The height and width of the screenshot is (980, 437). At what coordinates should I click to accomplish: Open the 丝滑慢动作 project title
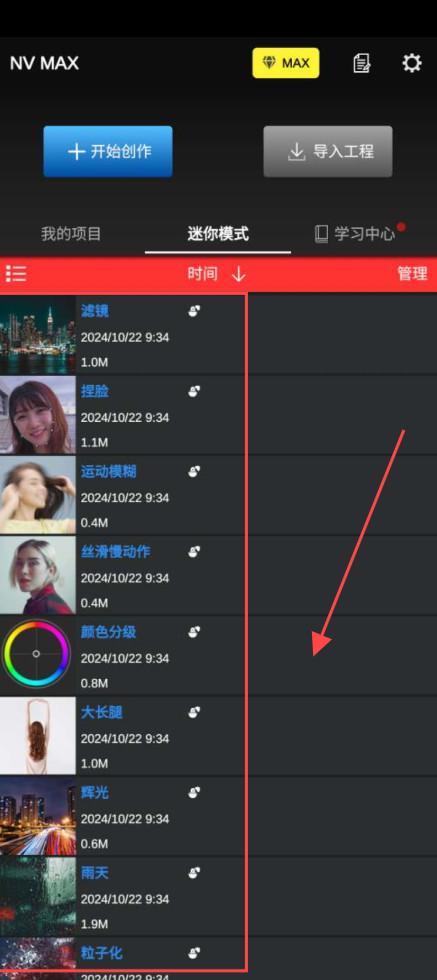(x=116, y=552)
